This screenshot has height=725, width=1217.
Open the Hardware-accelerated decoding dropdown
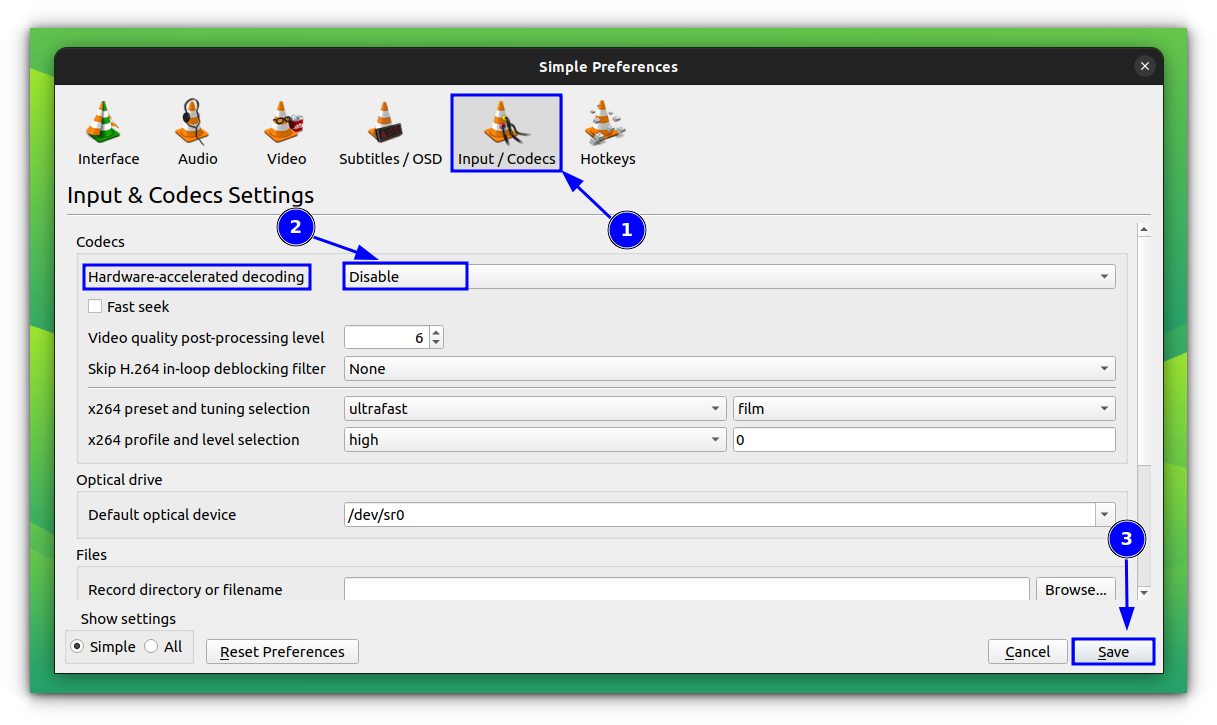coord(1104,276)
